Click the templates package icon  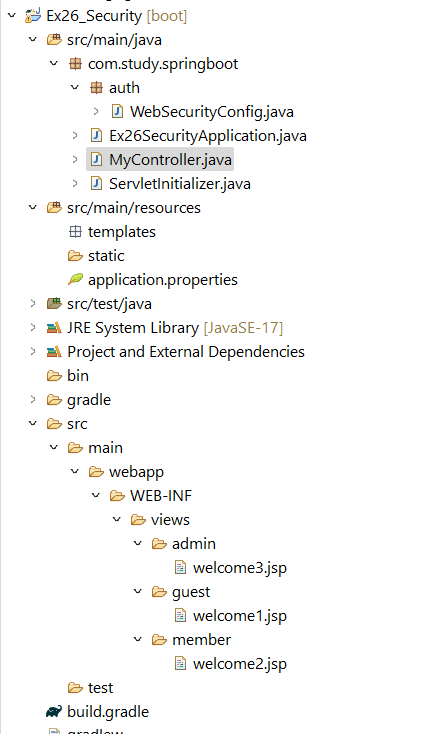(75, 231)
